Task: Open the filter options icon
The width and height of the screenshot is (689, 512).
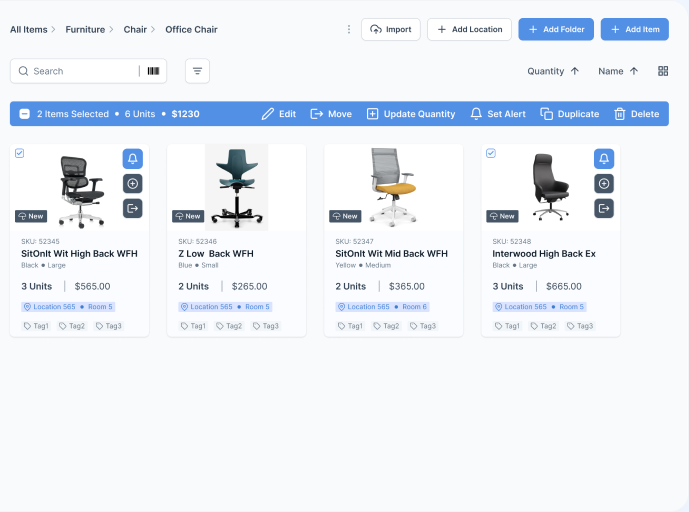Action: click(x=197, y=71)
